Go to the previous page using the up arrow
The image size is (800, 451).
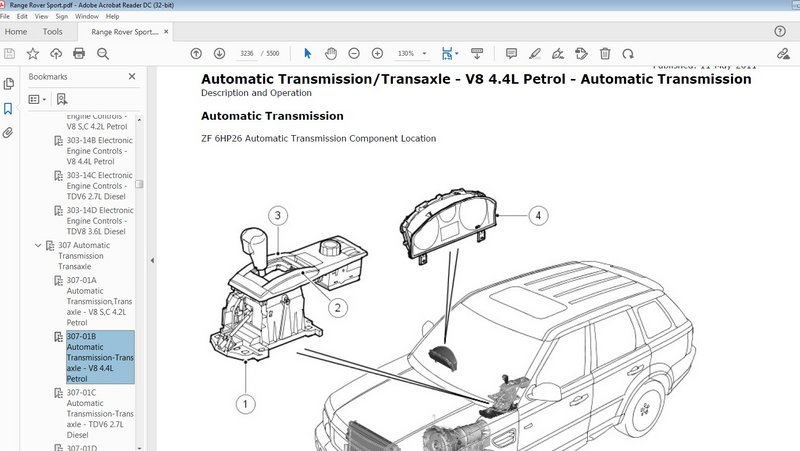coord(196,54)
